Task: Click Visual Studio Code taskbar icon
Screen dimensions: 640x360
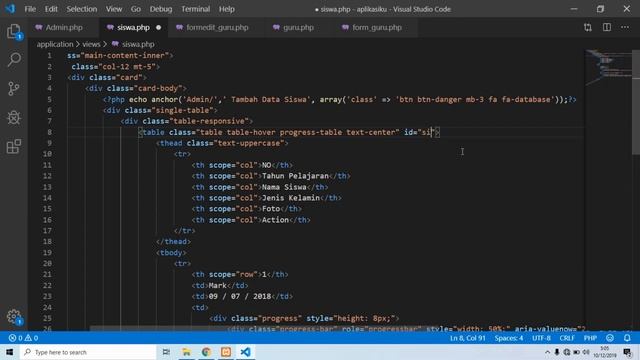Action: coord(245,352)
